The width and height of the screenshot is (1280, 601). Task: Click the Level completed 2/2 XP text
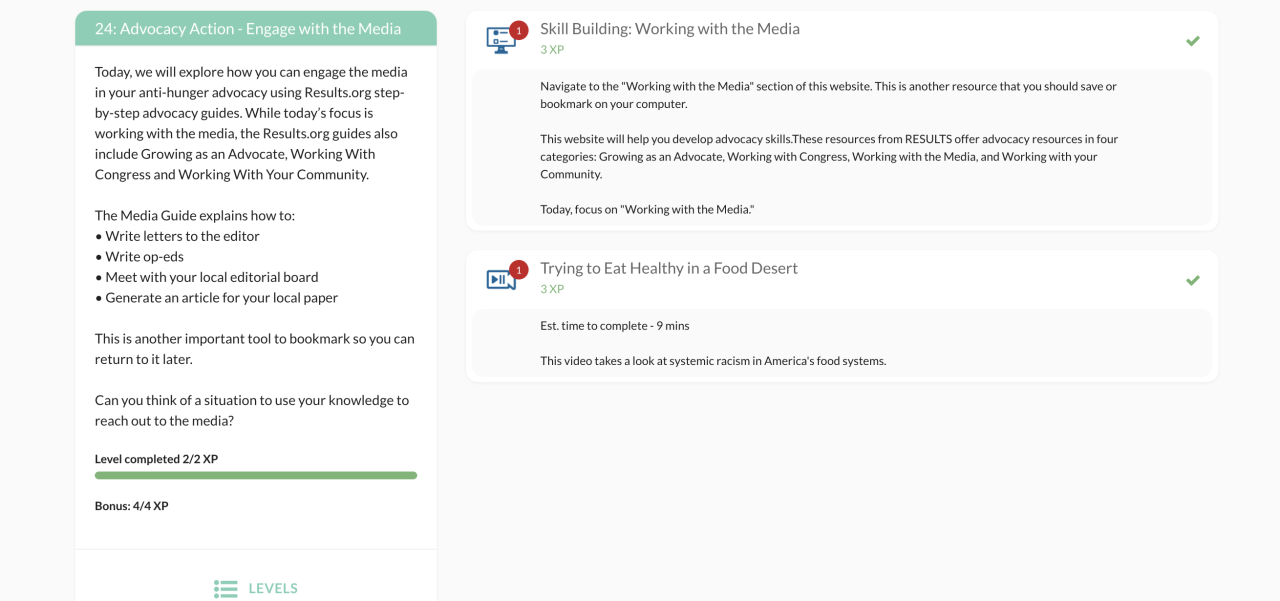(x=156, y=459)
